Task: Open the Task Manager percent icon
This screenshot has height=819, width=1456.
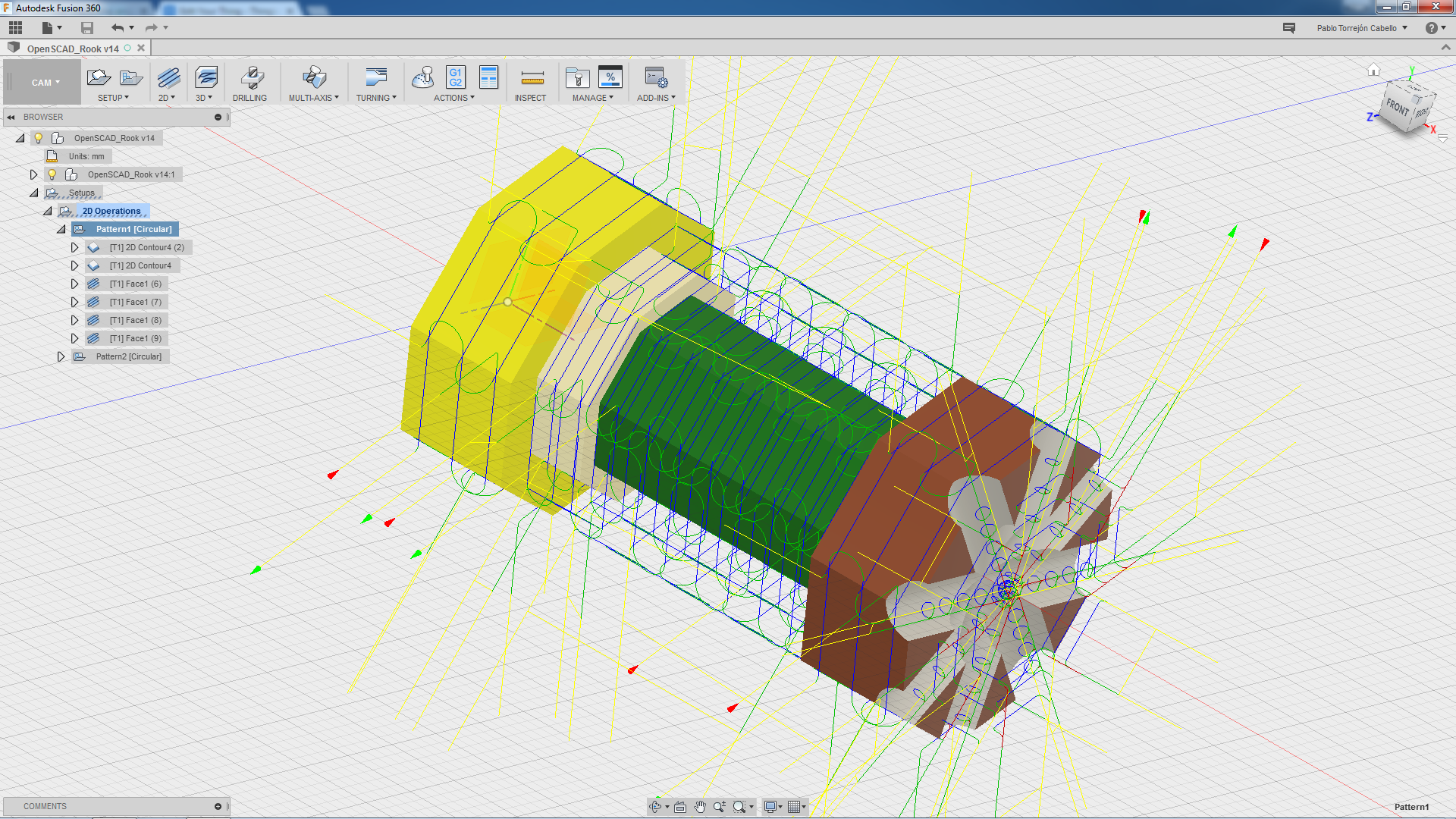Action: (610, 77)
